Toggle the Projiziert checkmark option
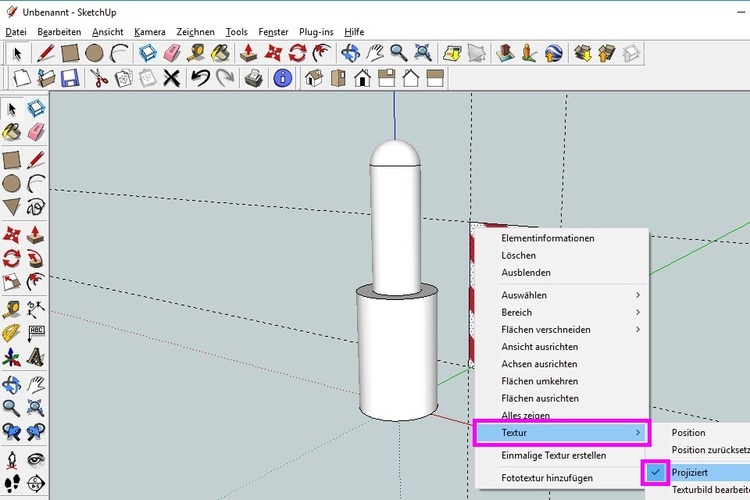The image size is (750, 500). click(x=655, y=472)
